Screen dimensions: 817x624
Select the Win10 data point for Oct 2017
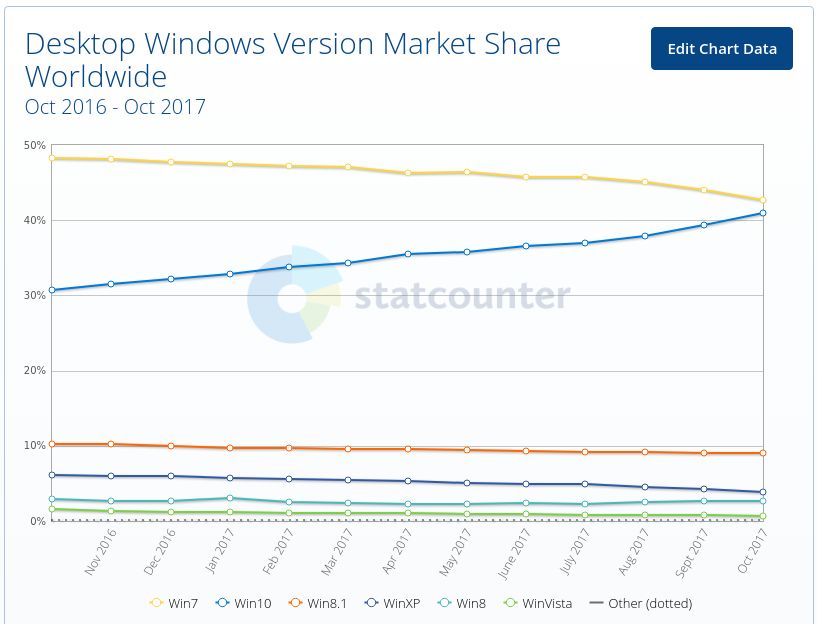(x=763, y=213)
